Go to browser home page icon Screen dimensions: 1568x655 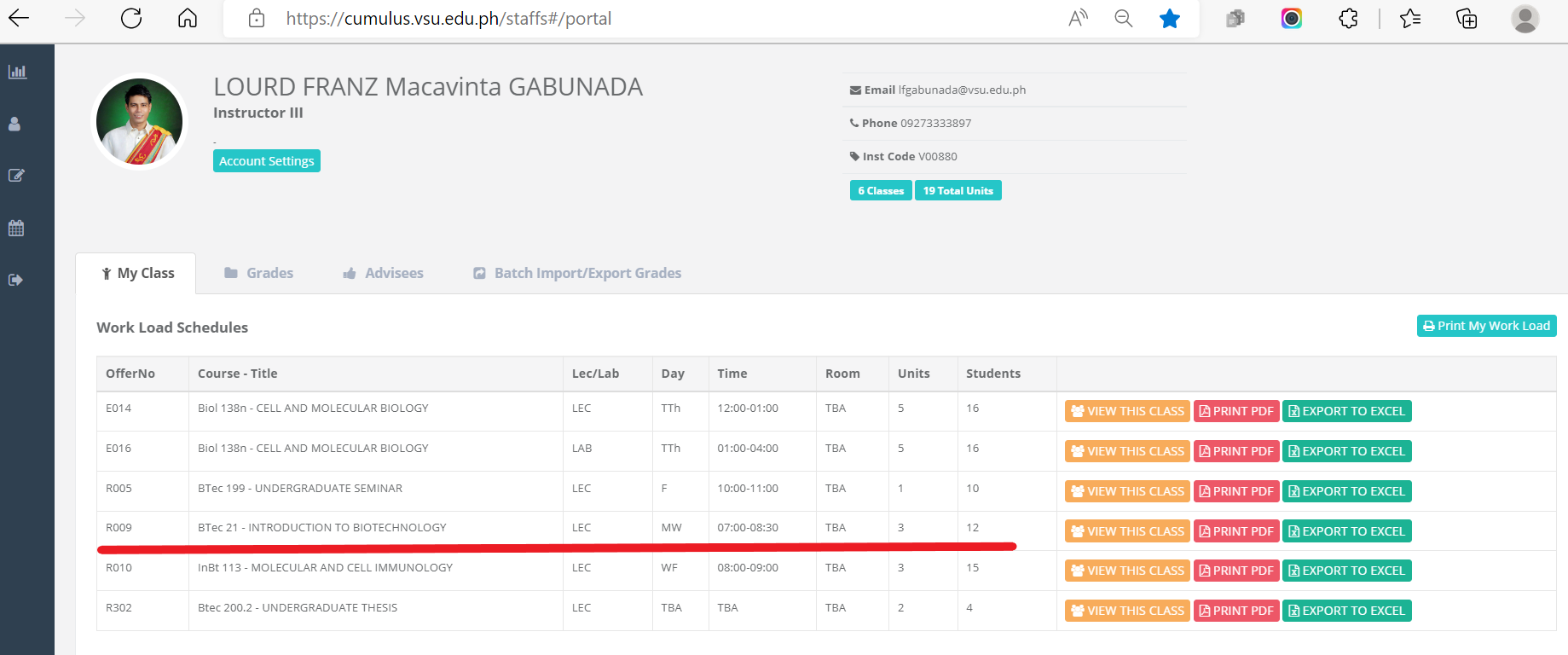[x=188, y=18]
